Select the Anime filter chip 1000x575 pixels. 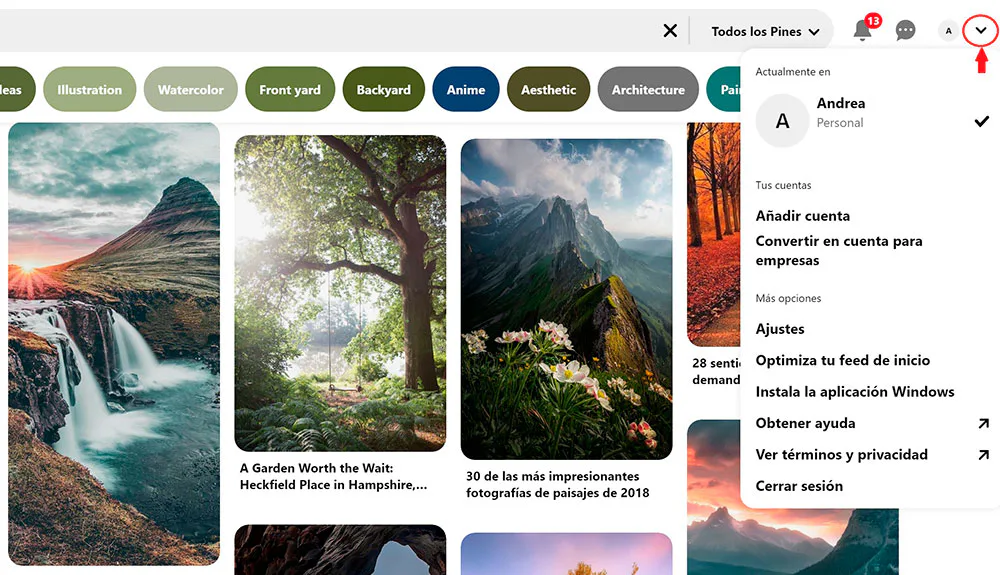466,90
